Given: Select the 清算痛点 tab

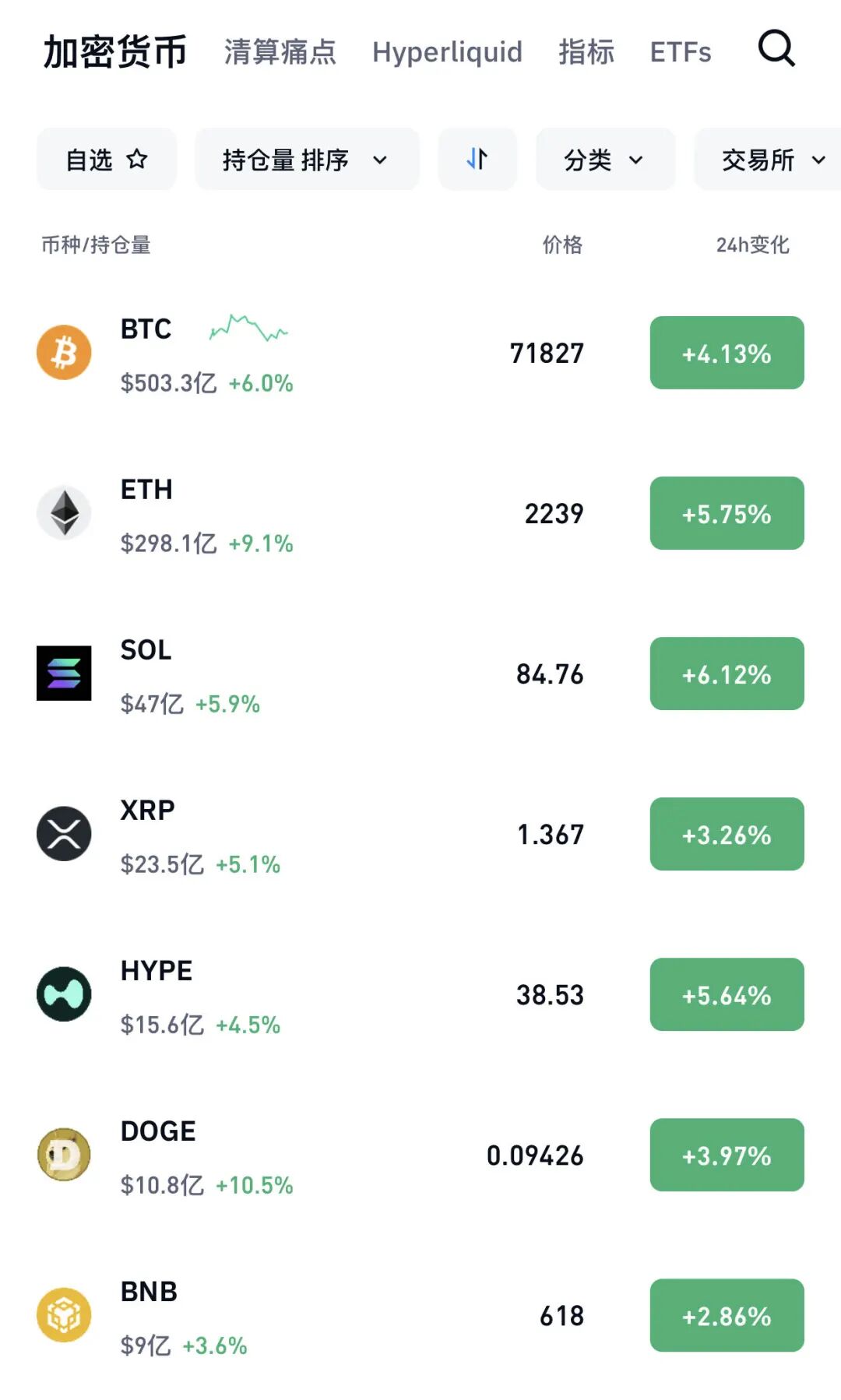Looking at the screenshot, I should pyautogui.click(x=280, y=52).
